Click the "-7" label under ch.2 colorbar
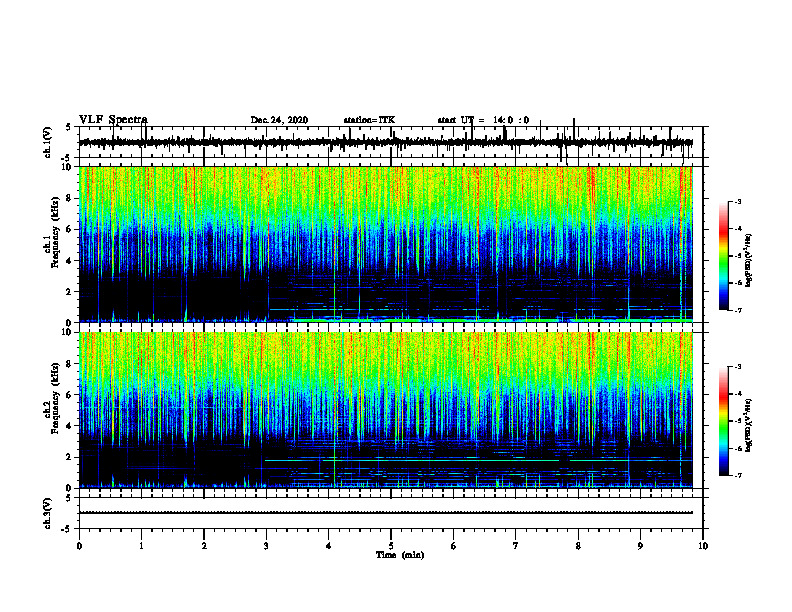The width and height of the screenshot is (792, 612). point(737,476)
